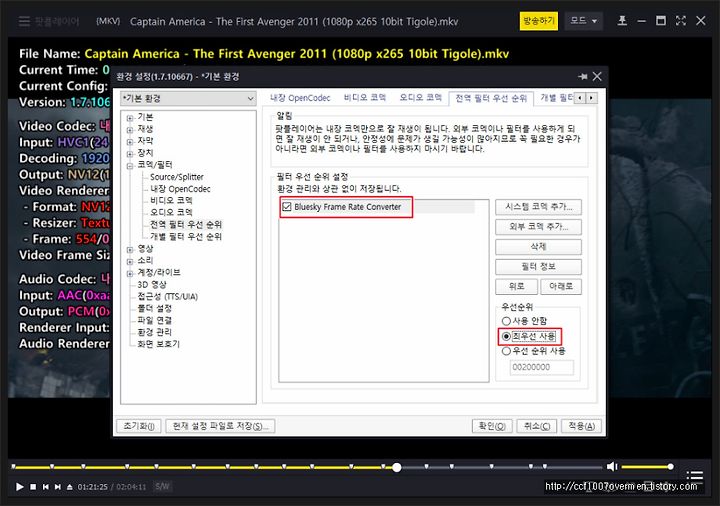Viewport: 720px width, 506px height.
Task: Click the 초기화 reset button
Action: pyautogui.click(x=139, y=426)
